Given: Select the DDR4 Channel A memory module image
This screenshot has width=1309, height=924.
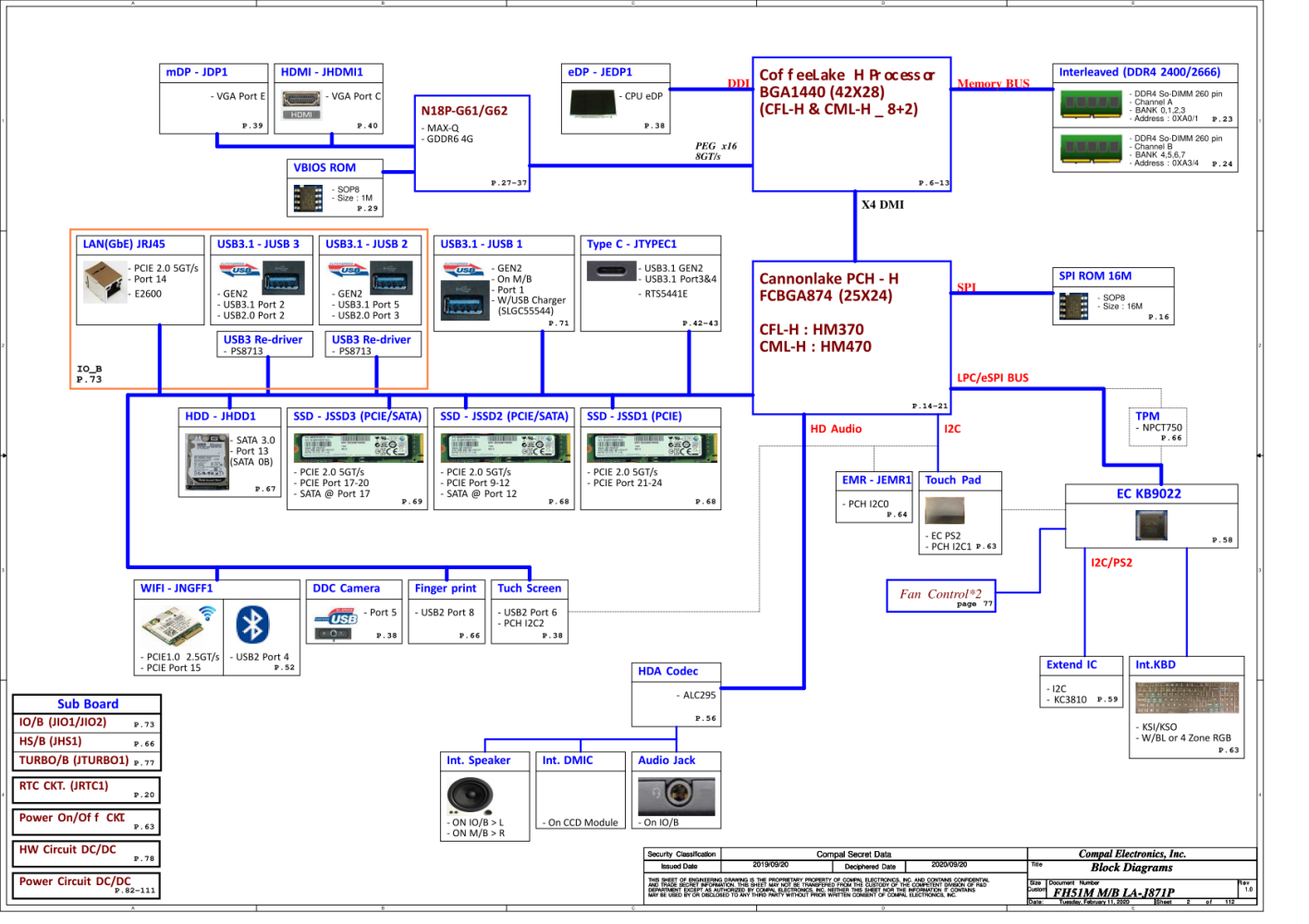Looking at the screenshot, I should coord(1091,103).
